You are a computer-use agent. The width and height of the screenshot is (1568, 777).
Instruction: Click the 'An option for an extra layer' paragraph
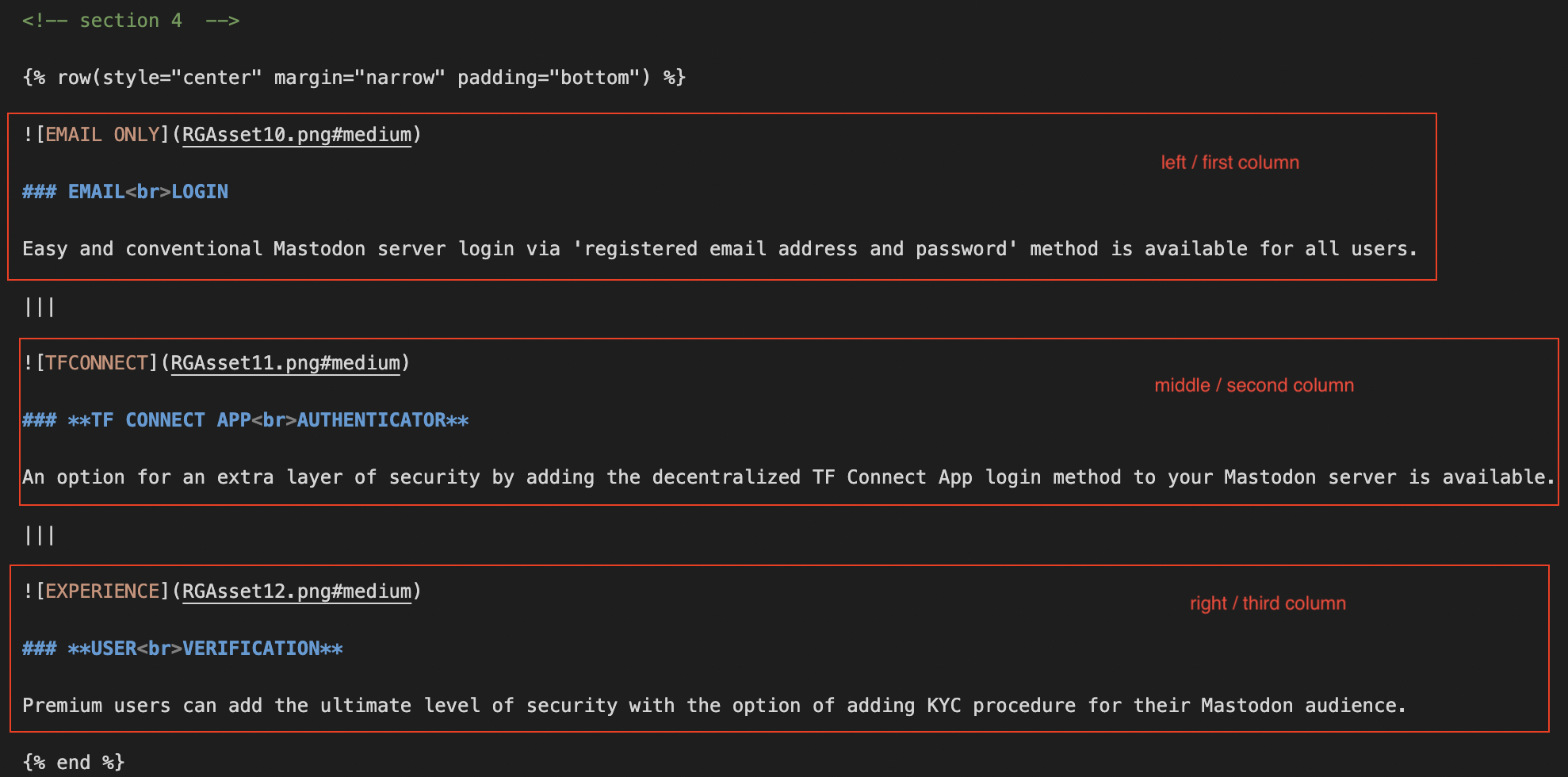click(x=788, y=477)
